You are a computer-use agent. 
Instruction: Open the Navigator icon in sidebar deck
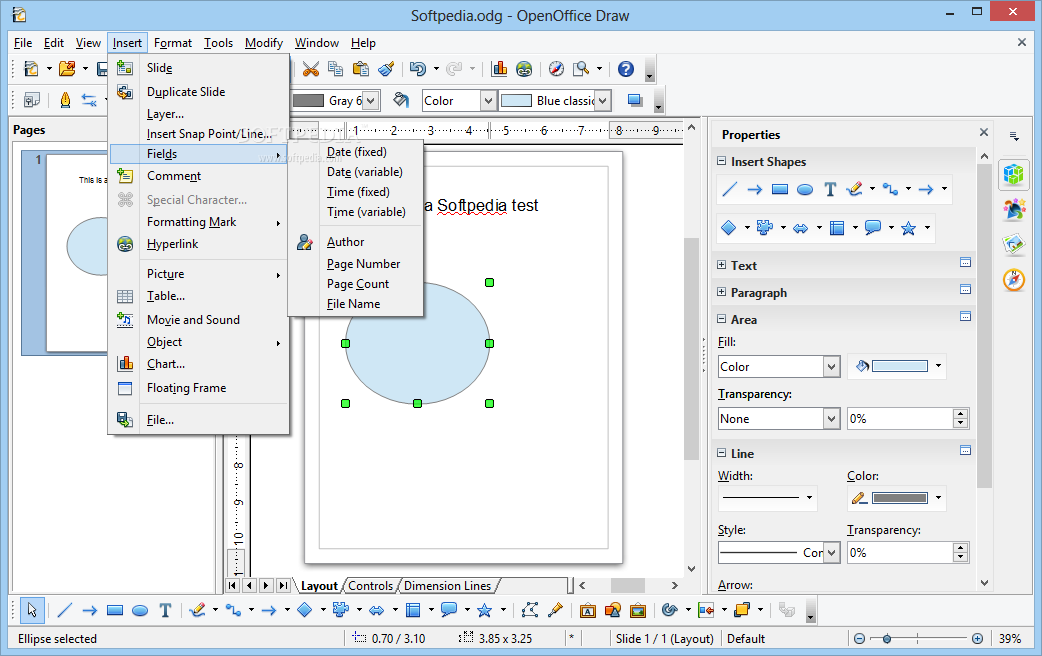(1014, 279)
